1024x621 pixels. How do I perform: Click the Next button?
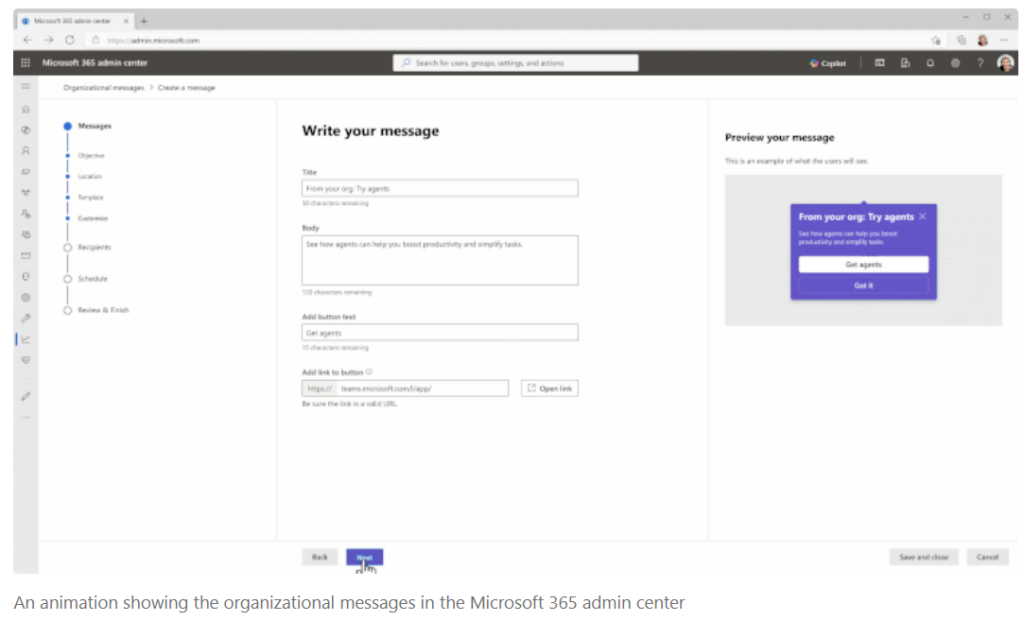click(364, 557)
